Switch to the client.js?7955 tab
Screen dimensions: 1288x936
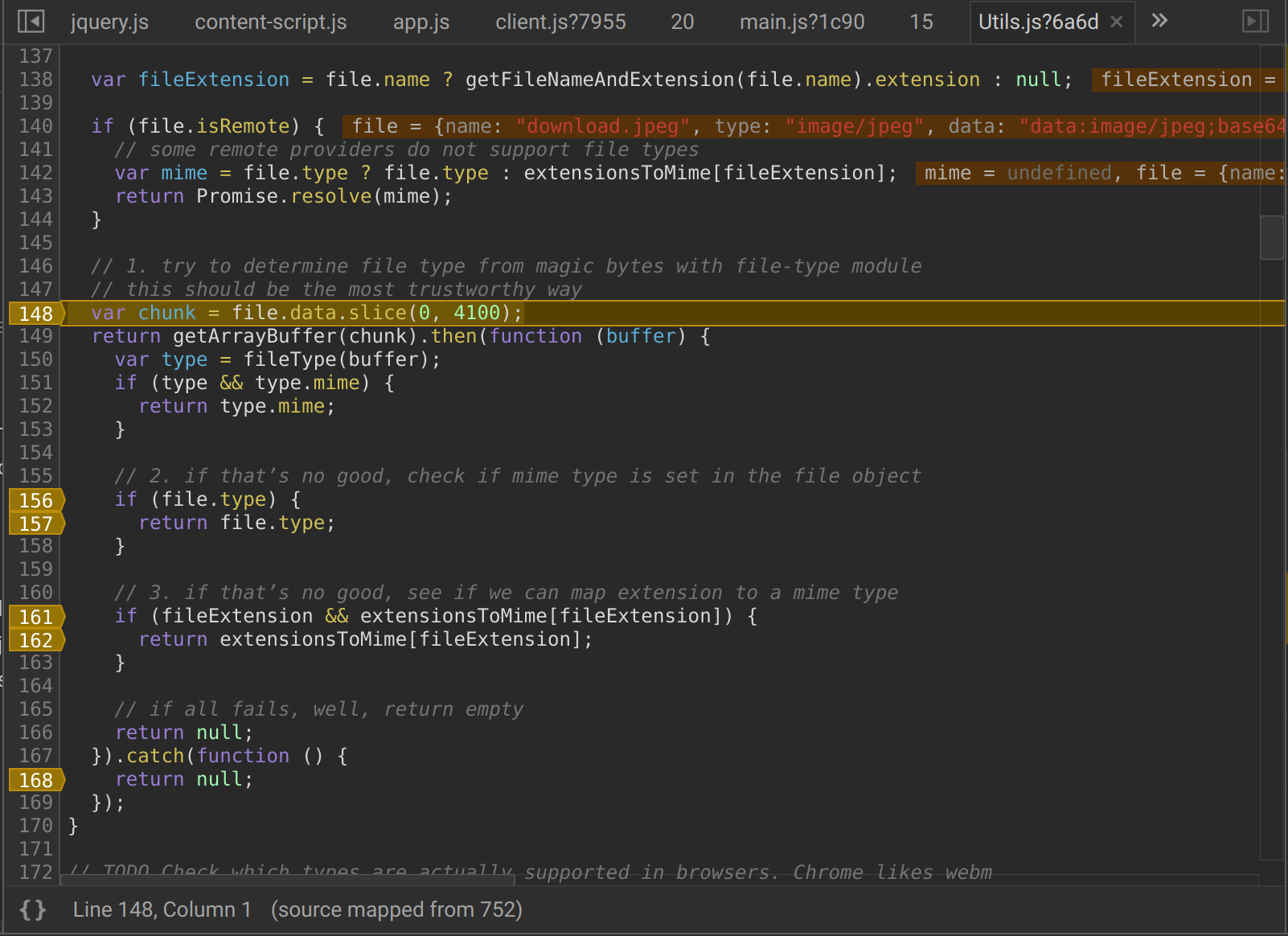(560, 22)
